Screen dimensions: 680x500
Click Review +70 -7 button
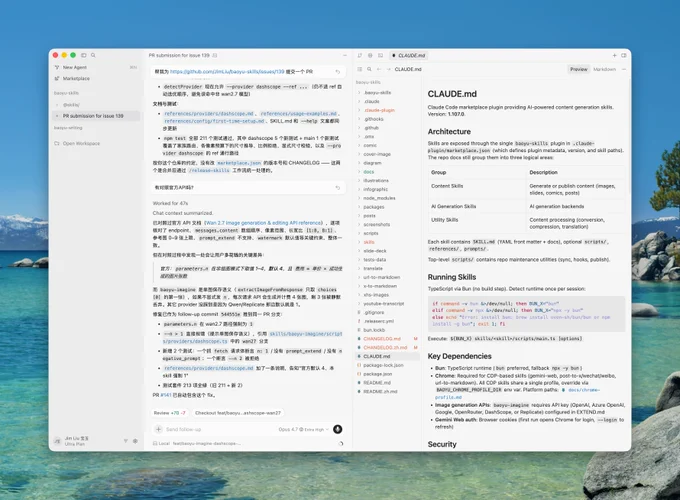coord(170,413)
